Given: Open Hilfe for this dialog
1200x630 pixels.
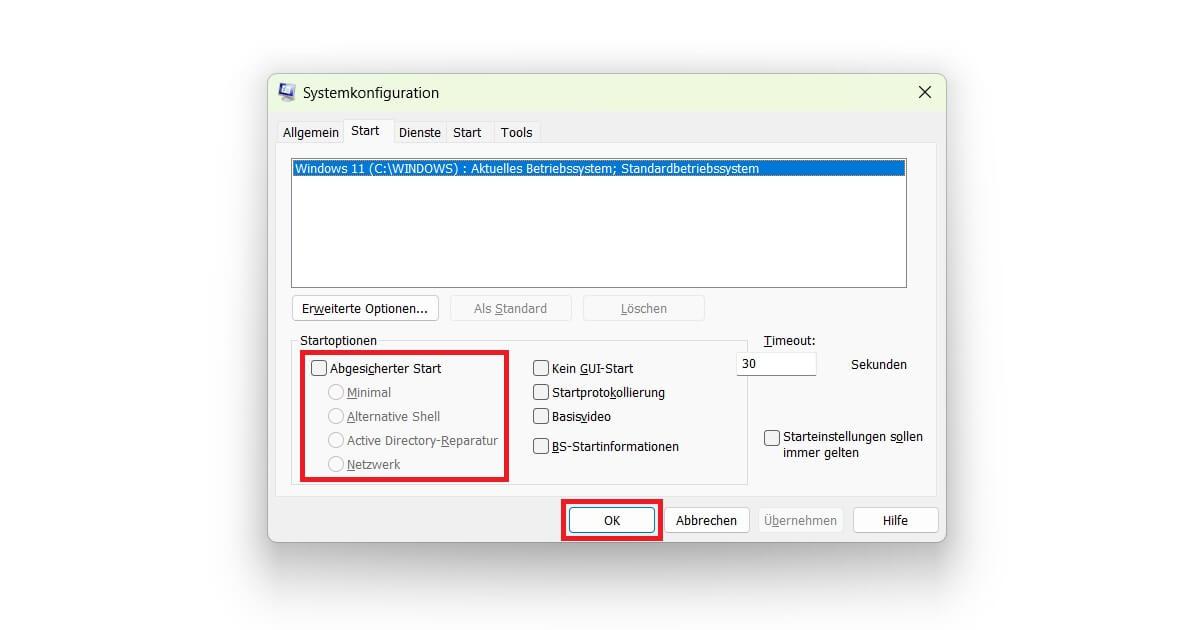Looking at the screenshot, I should tap(895, 520).
